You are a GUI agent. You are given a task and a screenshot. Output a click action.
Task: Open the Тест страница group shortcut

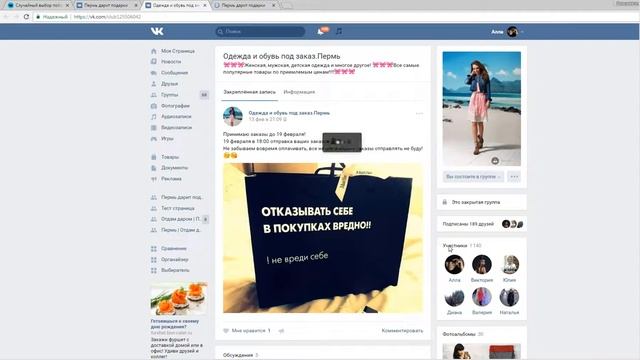point(178,208)
